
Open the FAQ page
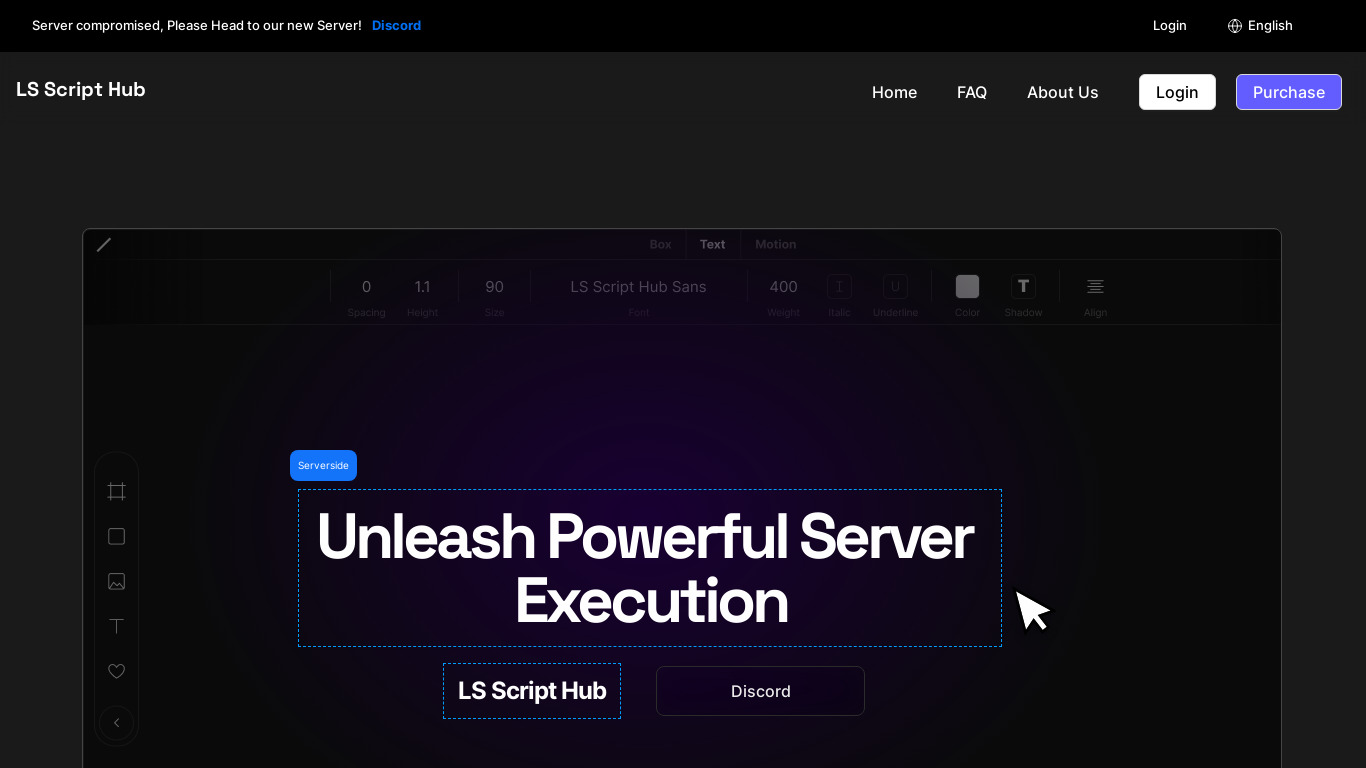972,92
